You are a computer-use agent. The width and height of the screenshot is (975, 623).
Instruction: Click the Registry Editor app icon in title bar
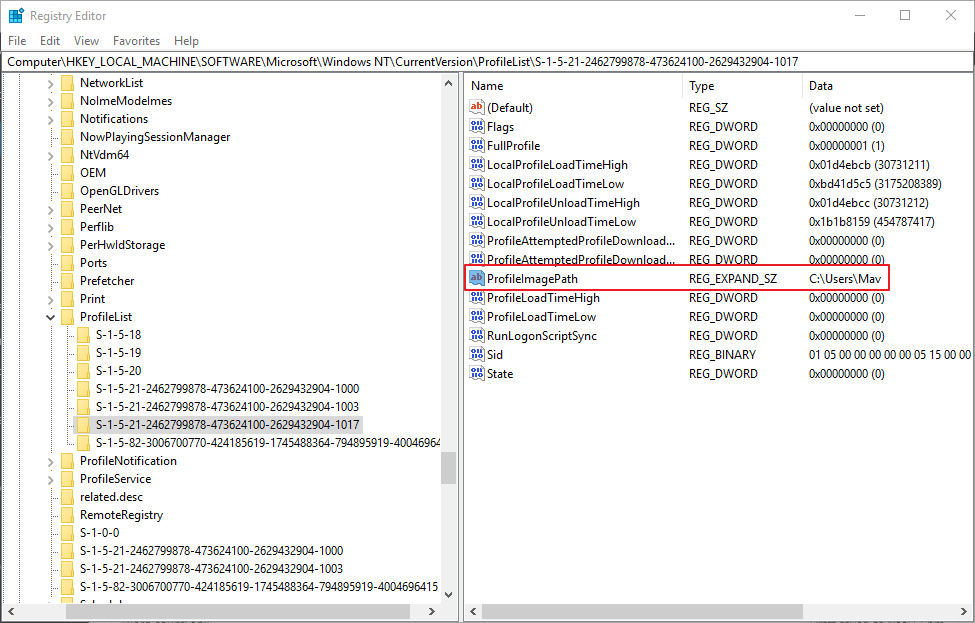16,16
